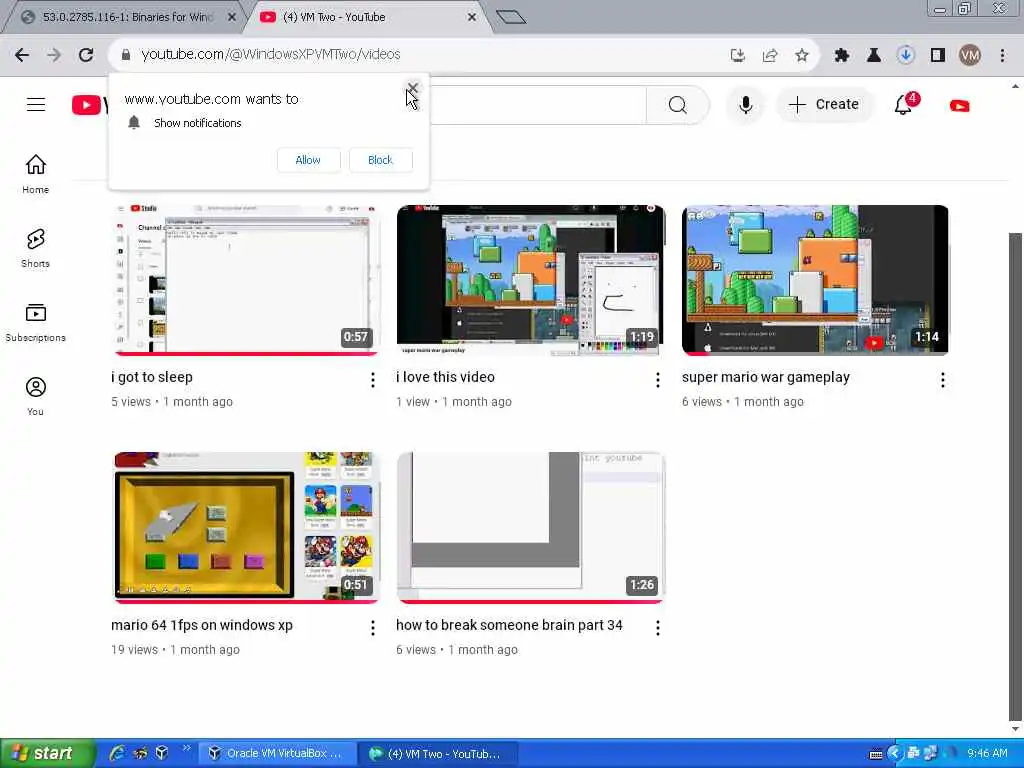The width and height of the screenshot is (1024, 768).
Task: Play the 0:51 mario 64 thumbnail
Action: (246, 528)
